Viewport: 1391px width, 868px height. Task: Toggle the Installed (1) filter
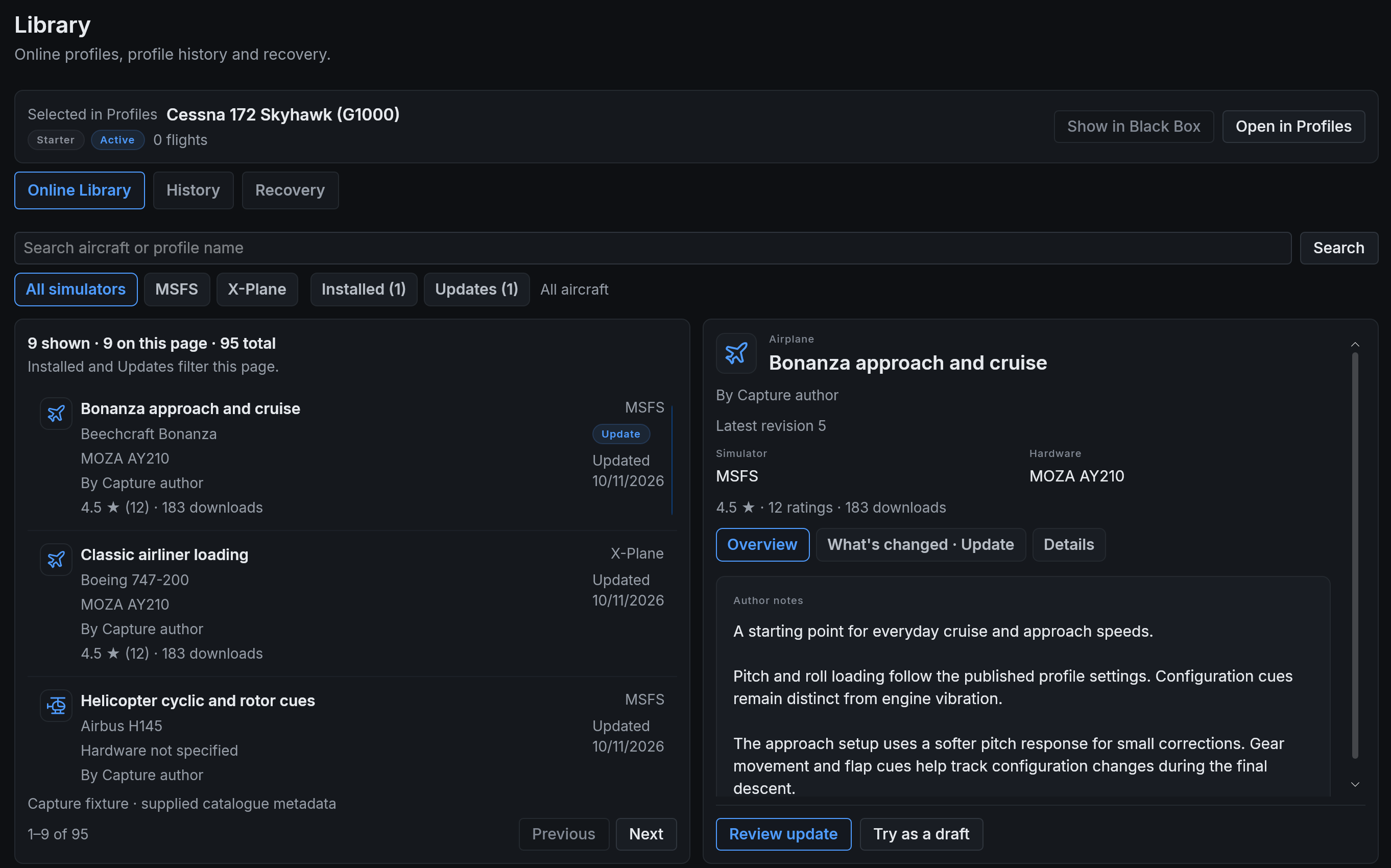coord(364,290)
